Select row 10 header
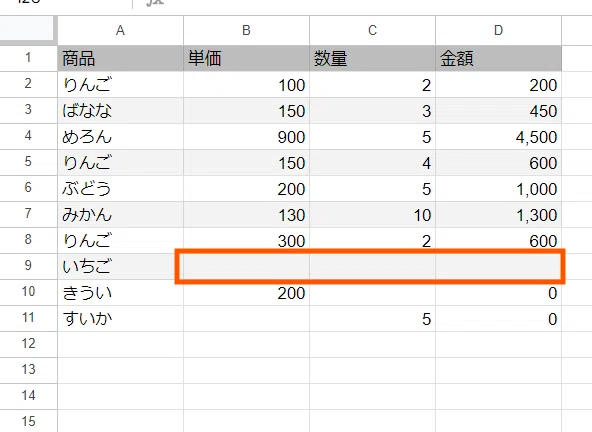Image resolution: width=592 pixels, height=432 pixels. point(28,293)
